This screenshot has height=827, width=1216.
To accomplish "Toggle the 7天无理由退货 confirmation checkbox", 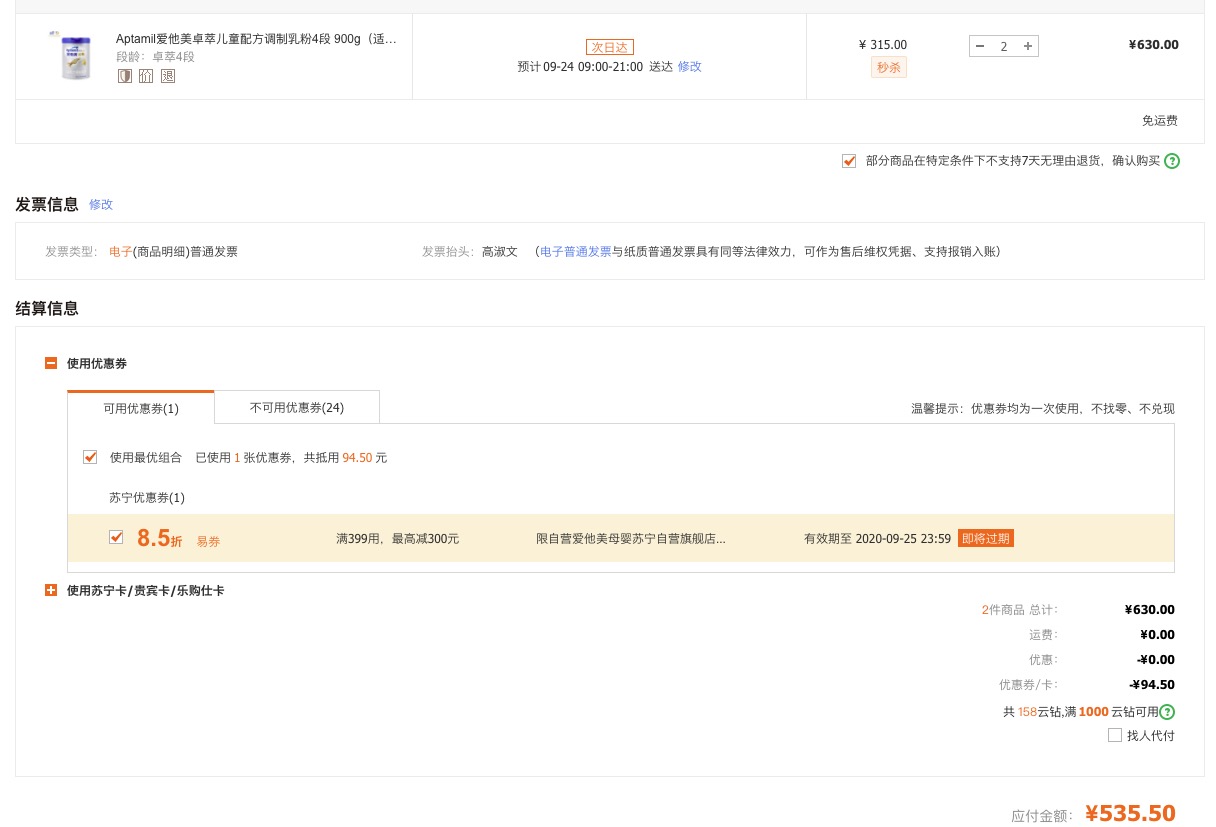I will (849, 161).
